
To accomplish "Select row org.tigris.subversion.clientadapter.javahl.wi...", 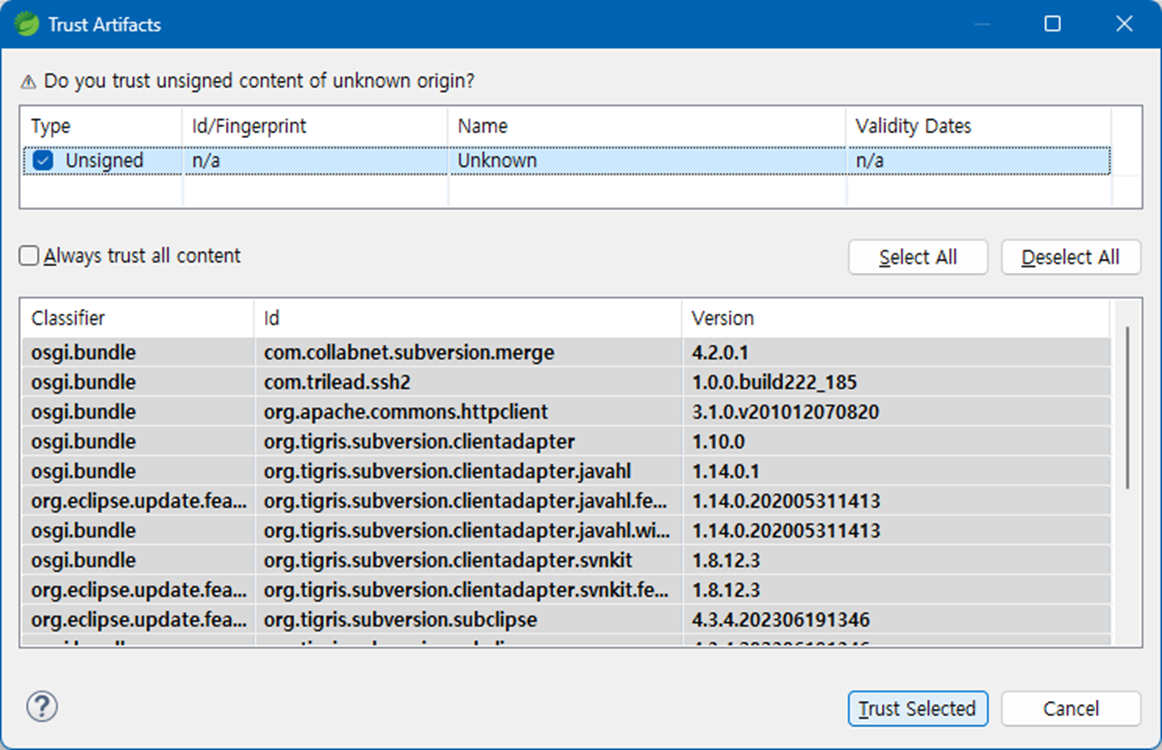I will 566,530.
